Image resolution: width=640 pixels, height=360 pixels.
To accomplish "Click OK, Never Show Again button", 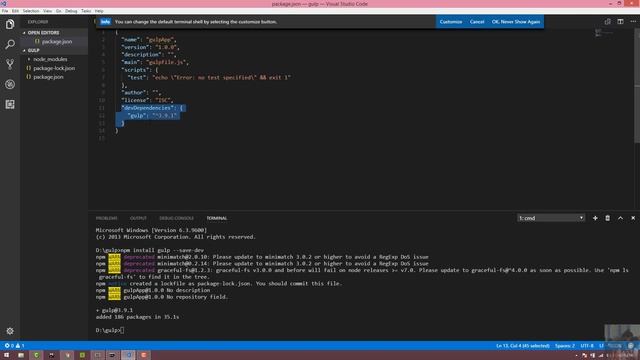I will click(x=516, y=22).
